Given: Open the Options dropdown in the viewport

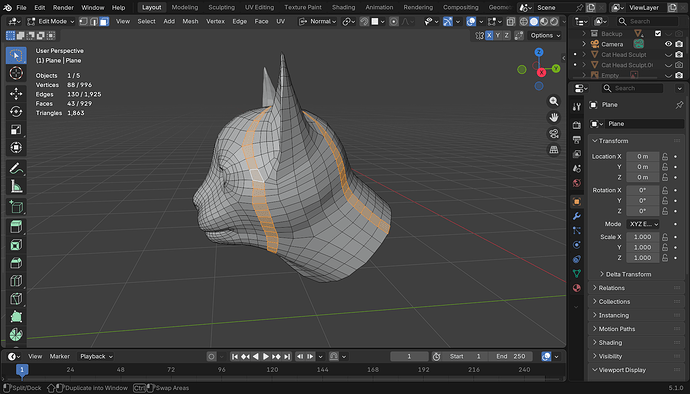Looking at the screenshot, I should click(x=545, y=36).
